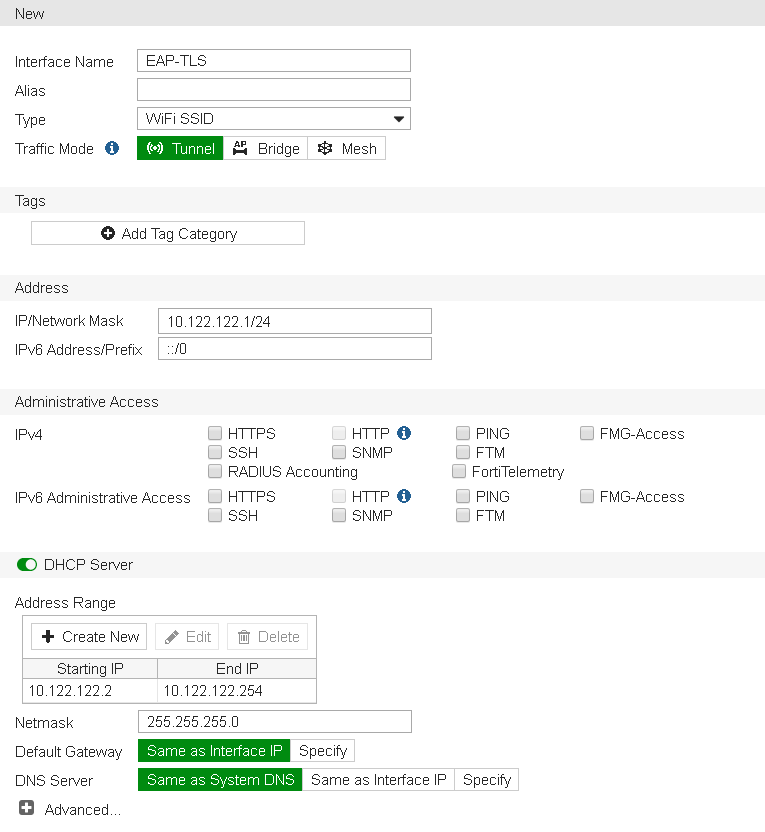The image size is (765, 832).
Task: Click the Interface Name field
Action: pos(273,61)
